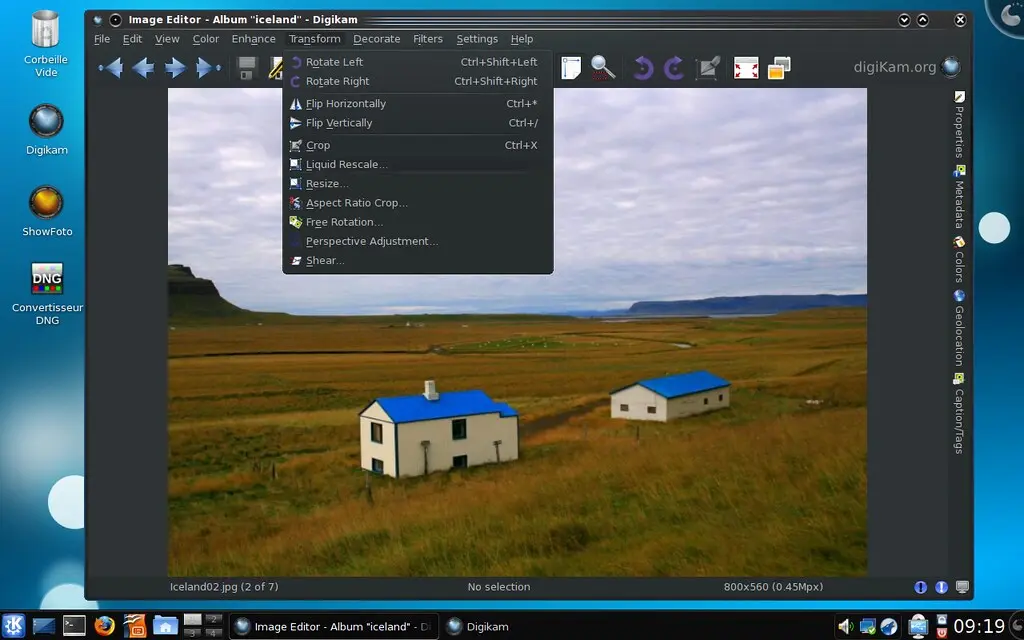
Task: Toggle full screen mode icon
Action: [746, 68]
